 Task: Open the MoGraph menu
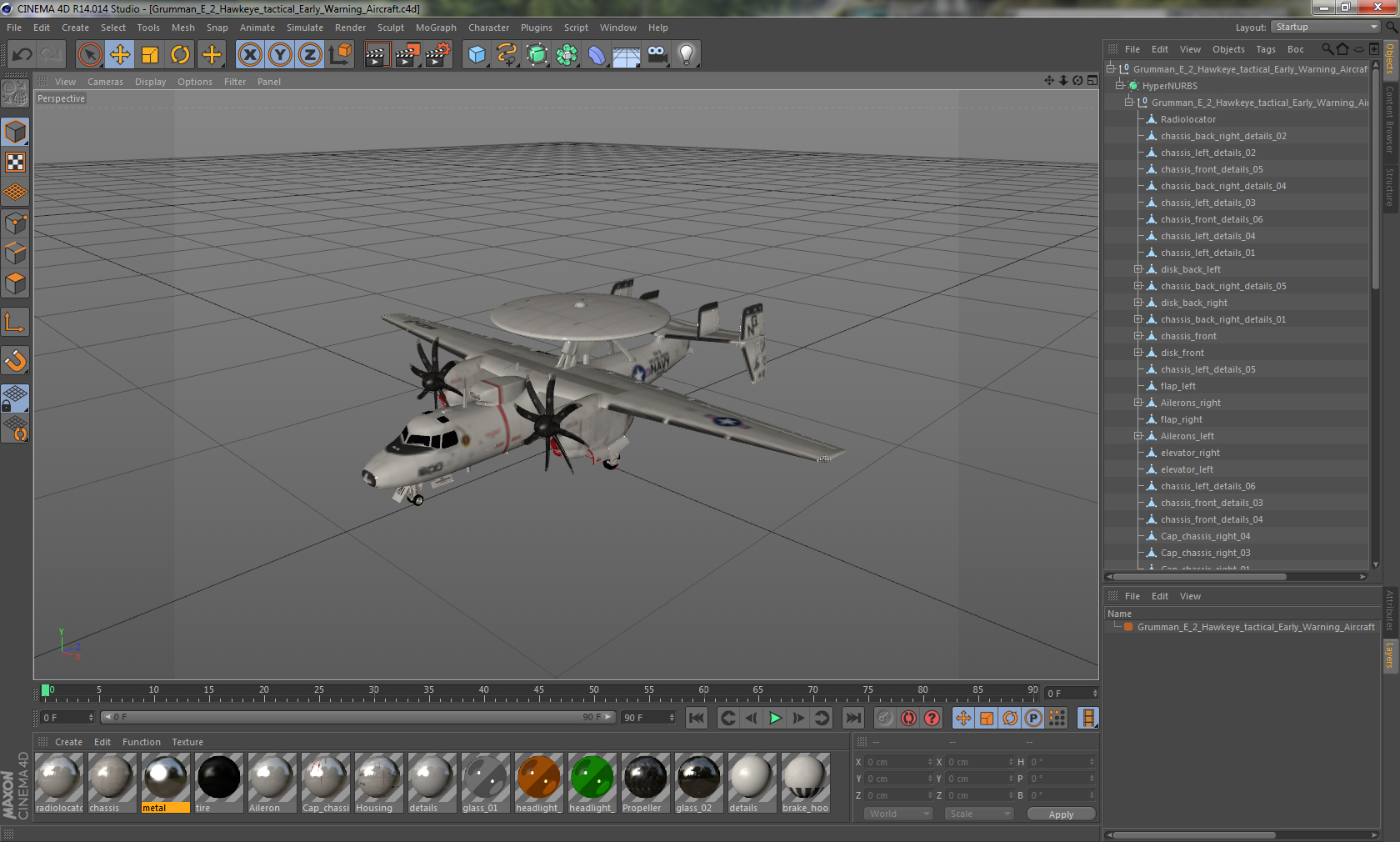[x=436, y=28]
